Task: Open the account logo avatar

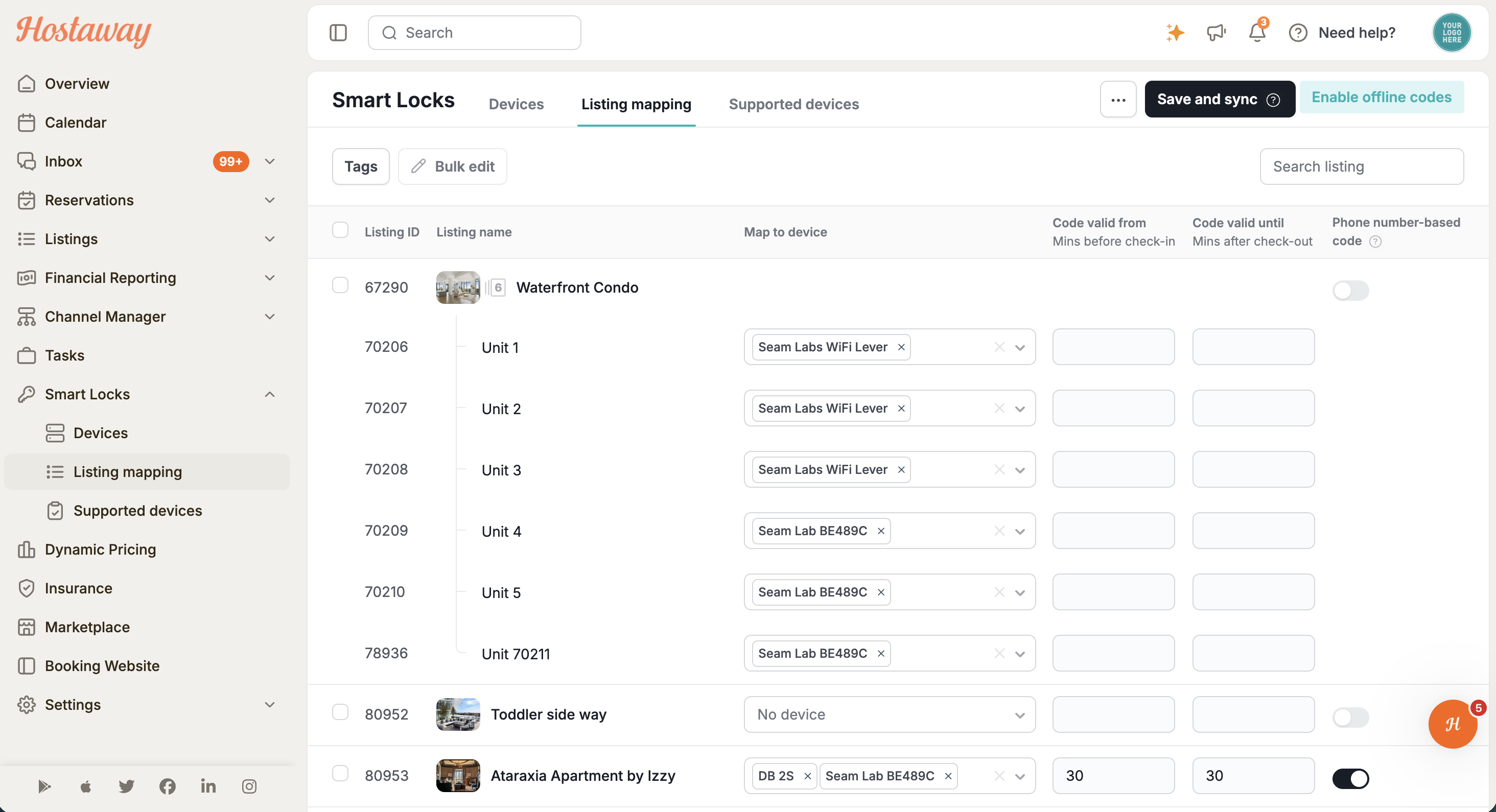Action: click(x=1451, y=33)
